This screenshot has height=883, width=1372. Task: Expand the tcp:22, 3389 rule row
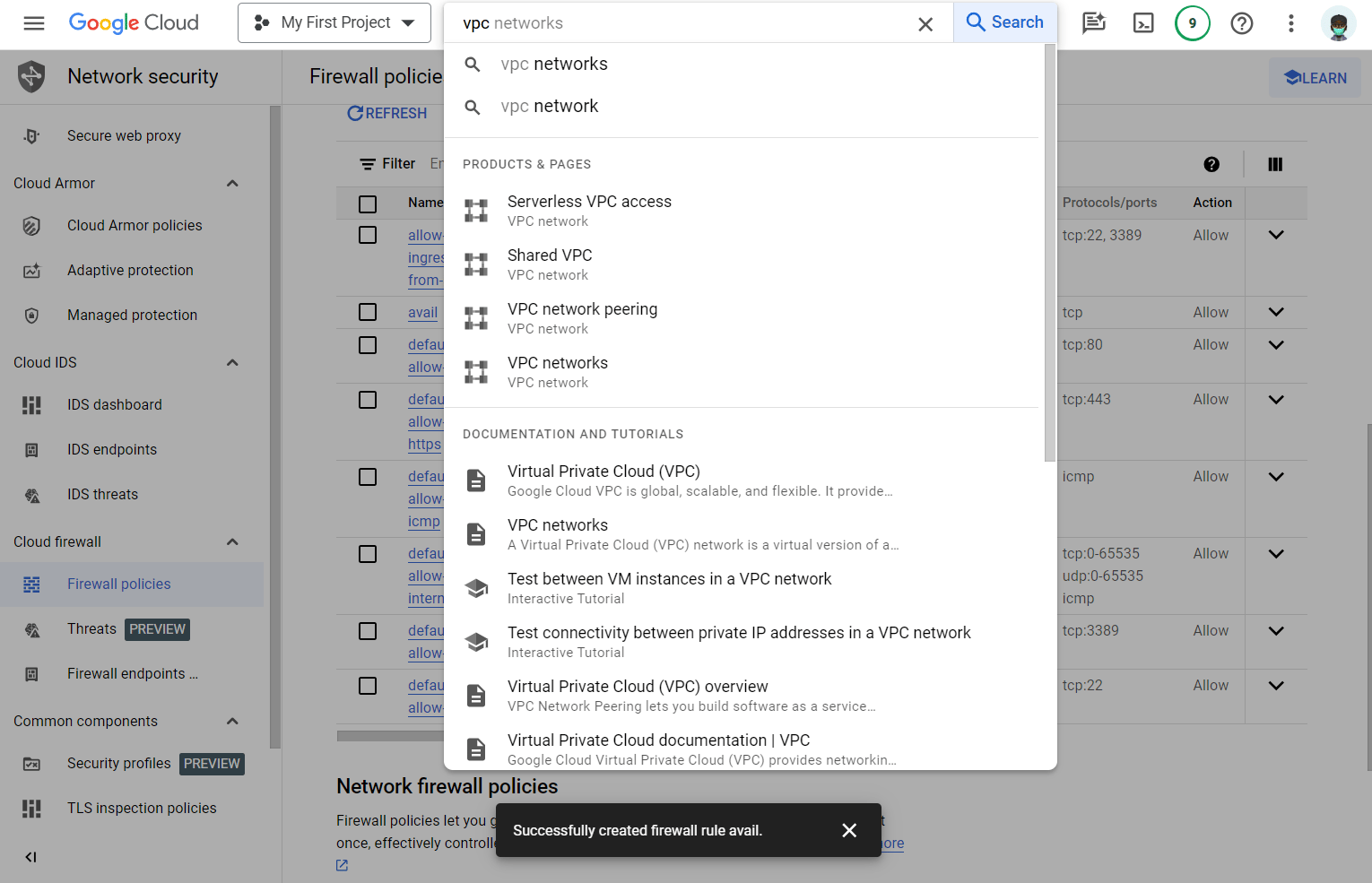click(1276, 235)
